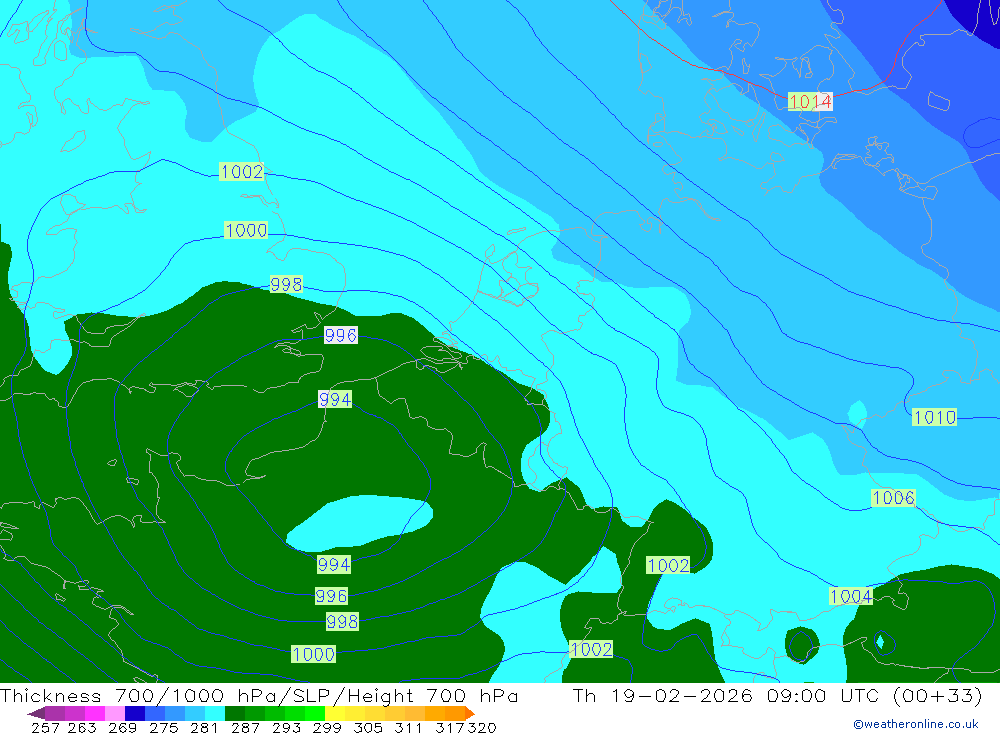Click the chart title starting with 'Thickness'
Image resolution: width=1000 pixels, height=733 pixels.
coord(259,695)
